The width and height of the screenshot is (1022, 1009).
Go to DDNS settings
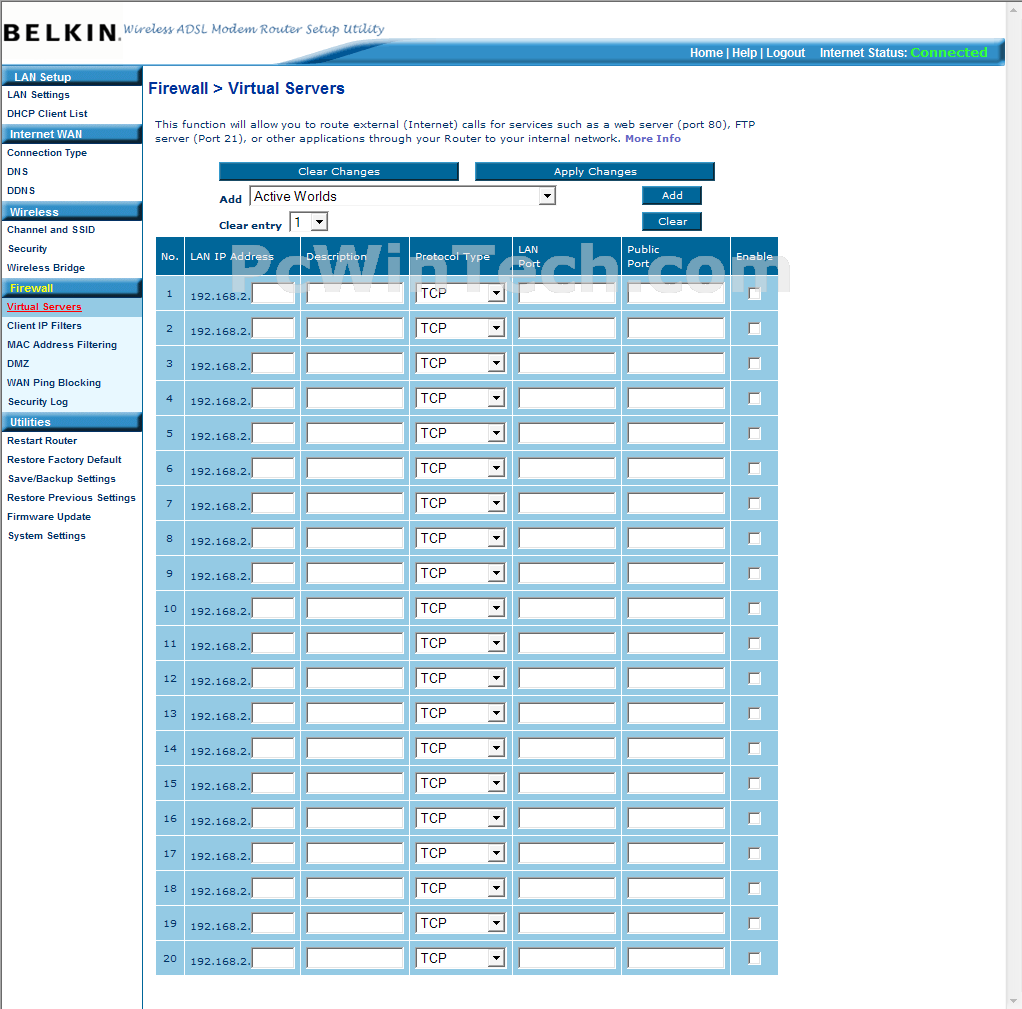click(x=21, y=191)
